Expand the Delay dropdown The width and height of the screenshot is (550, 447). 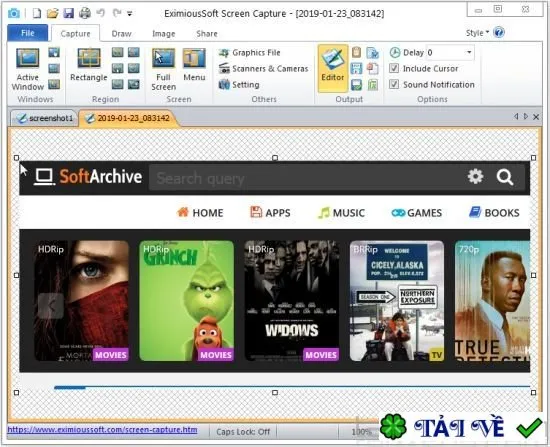point(469,53)
